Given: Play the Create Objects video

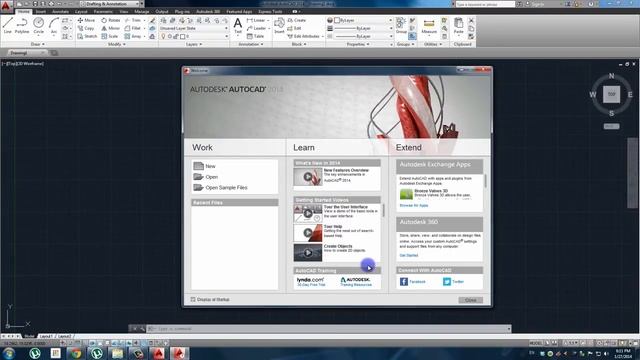Looking at the screenshot, I should click(x=308, y=253).
